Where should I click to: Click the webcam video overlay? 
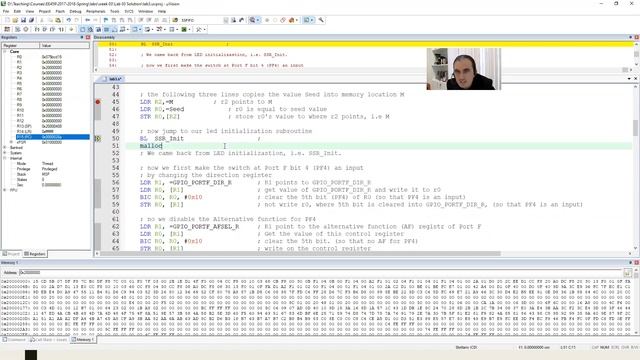pos(464,69)
